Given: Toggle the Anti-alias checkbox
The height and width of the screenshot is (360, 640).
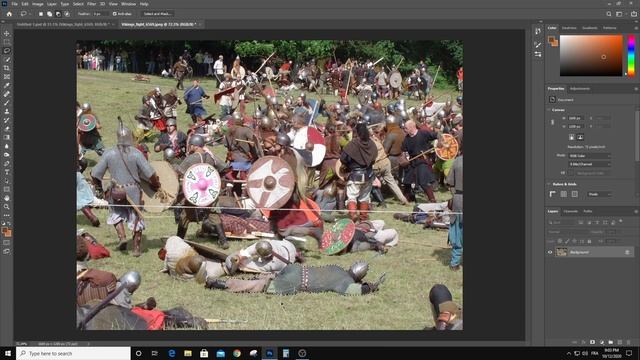Looking at the screenshot, I should pos(115,14).
